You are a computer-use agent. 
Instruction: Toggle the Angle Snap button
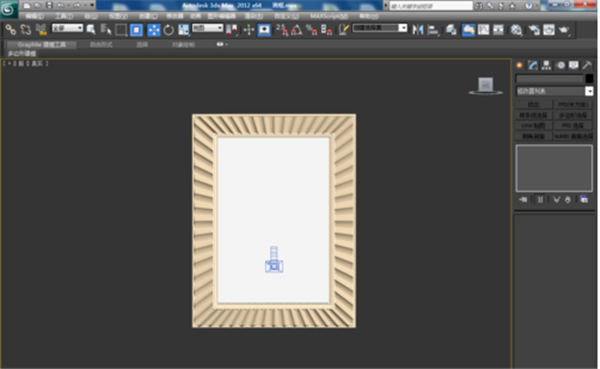[x=297, y=30]
